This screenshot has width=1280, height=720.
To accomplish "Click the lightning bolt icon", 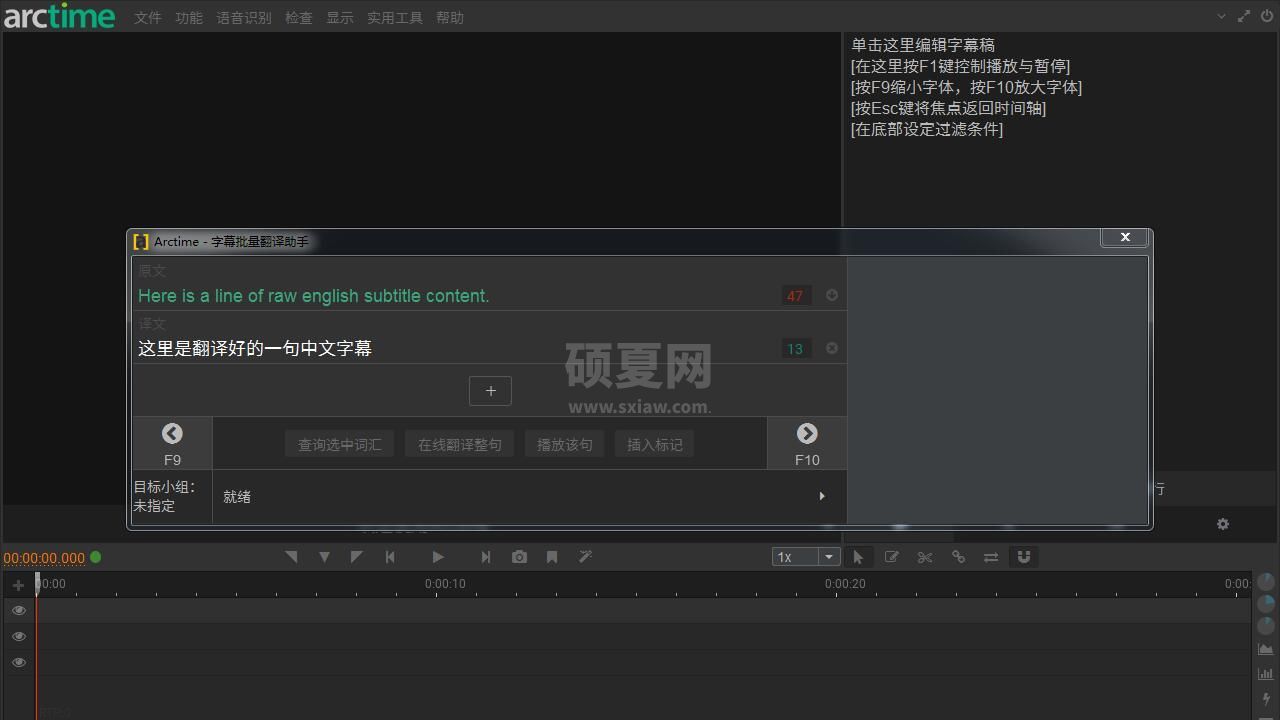I will [1266, 699].
